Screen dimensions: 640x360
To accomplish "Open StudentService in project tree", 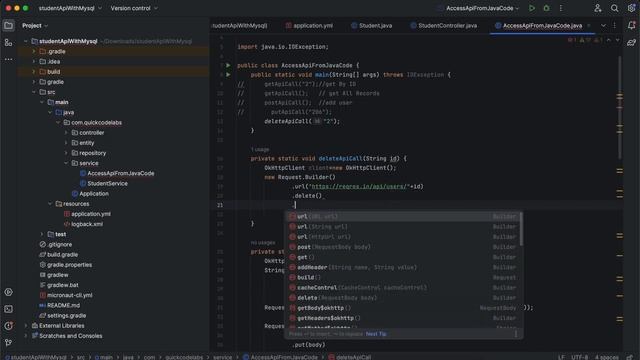I will tap(107, 184).
